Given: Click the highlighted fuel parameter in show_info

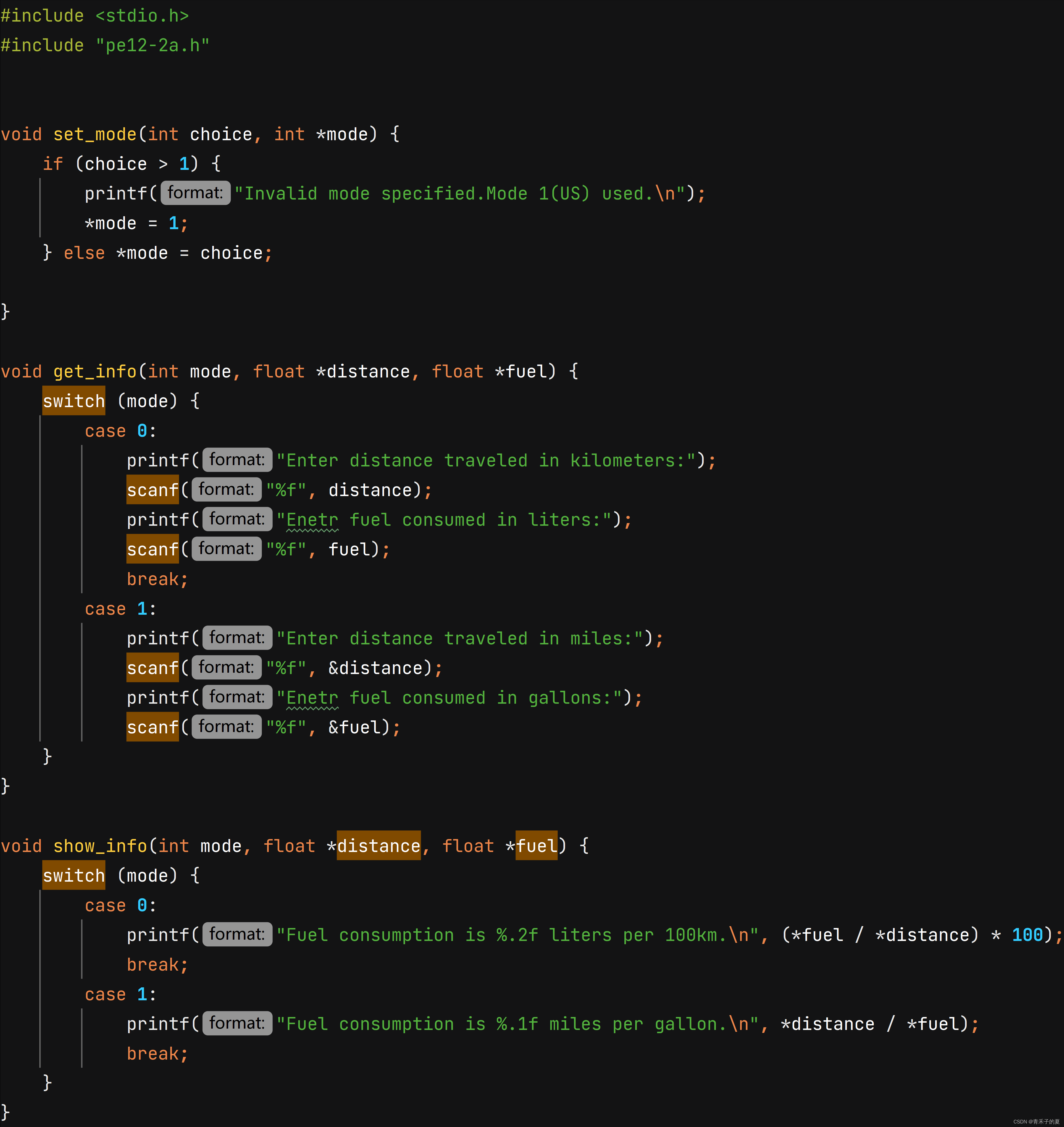Looking at the screenshot, I should [536, 846].
